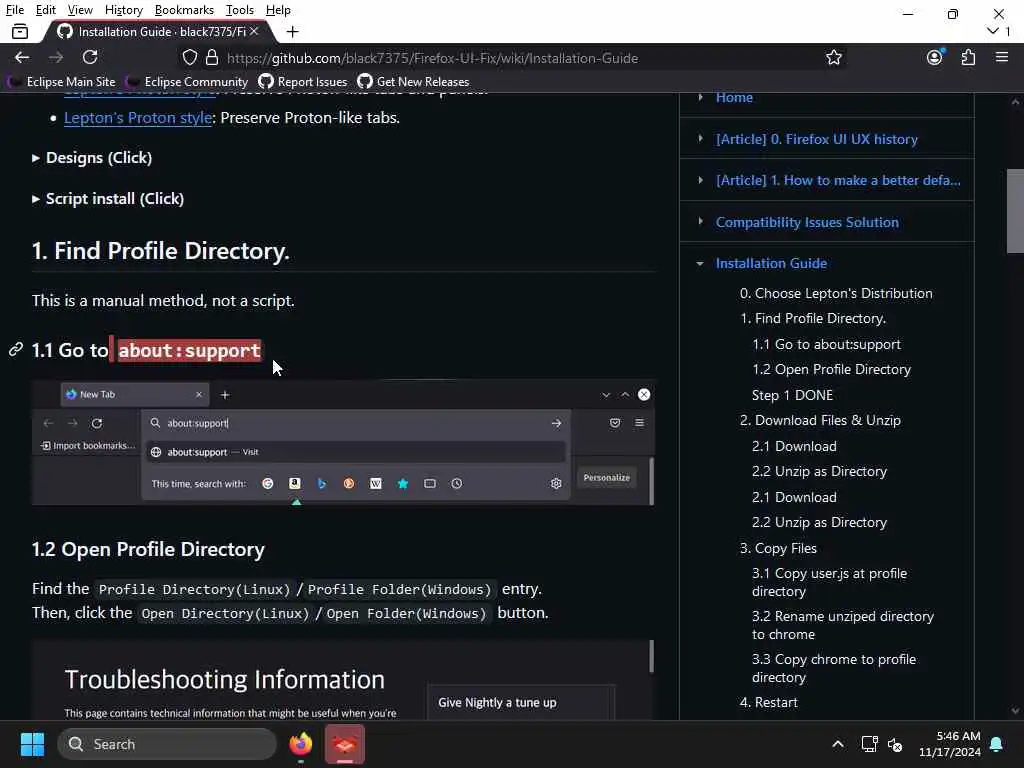The image size is (1024, 768).
Task: Click the page vertical scrollbar thumb
Action: pyautogui.click(x=1015, y=211)
